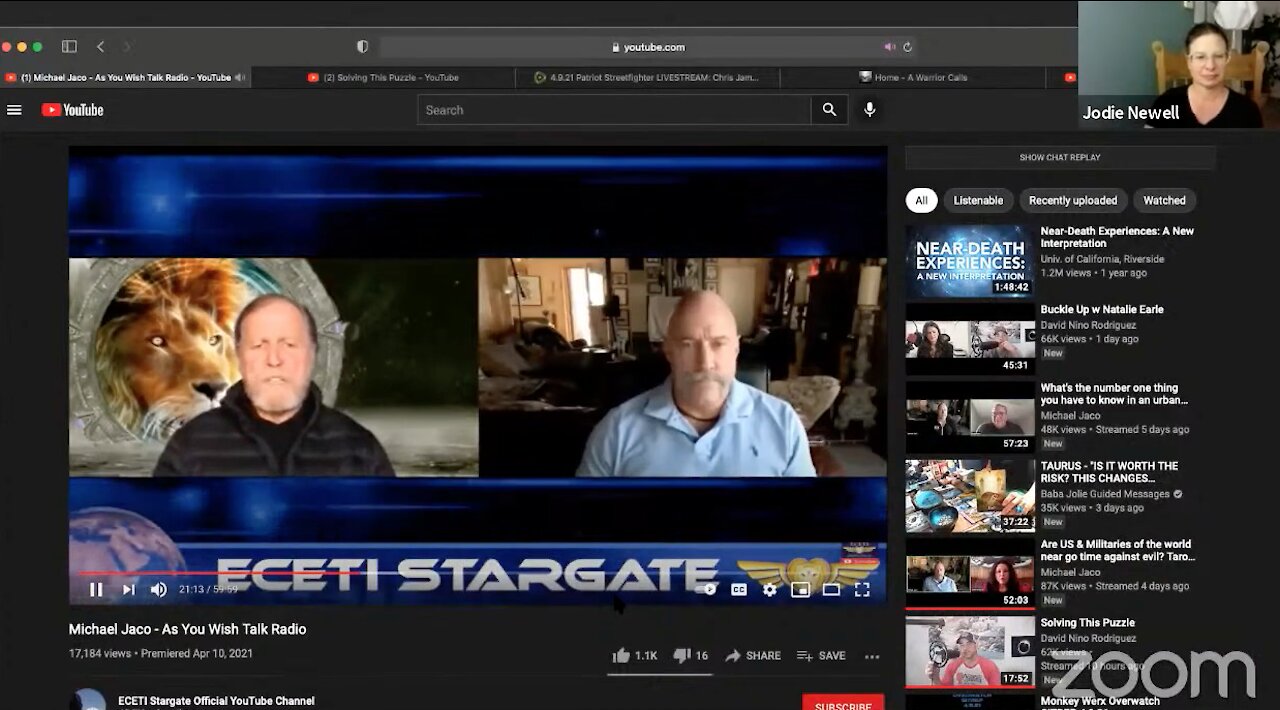Open TAURUS Is It Worth The Risk thumbnail
This screenshot has width=1280, height=710.
[970, 496]
